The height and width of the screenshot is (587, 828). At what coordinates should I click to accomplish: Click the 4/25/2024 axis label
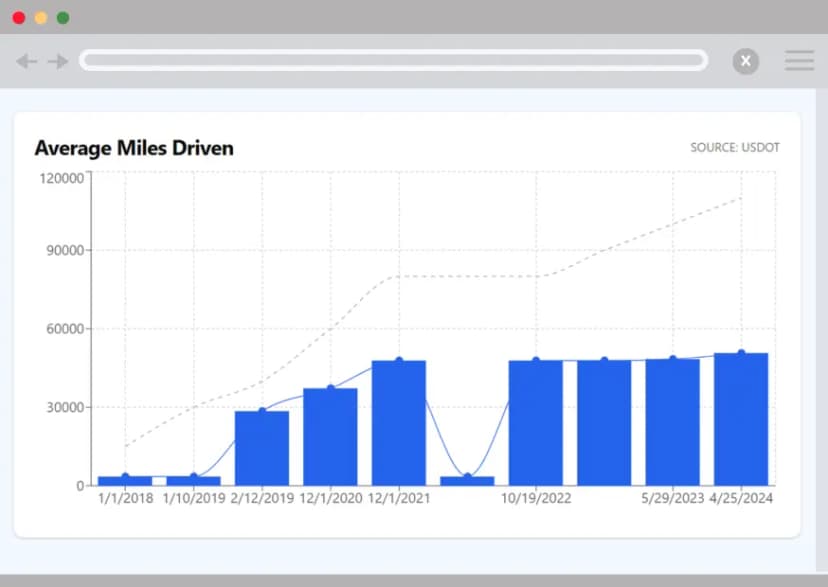tap(741, 498)
